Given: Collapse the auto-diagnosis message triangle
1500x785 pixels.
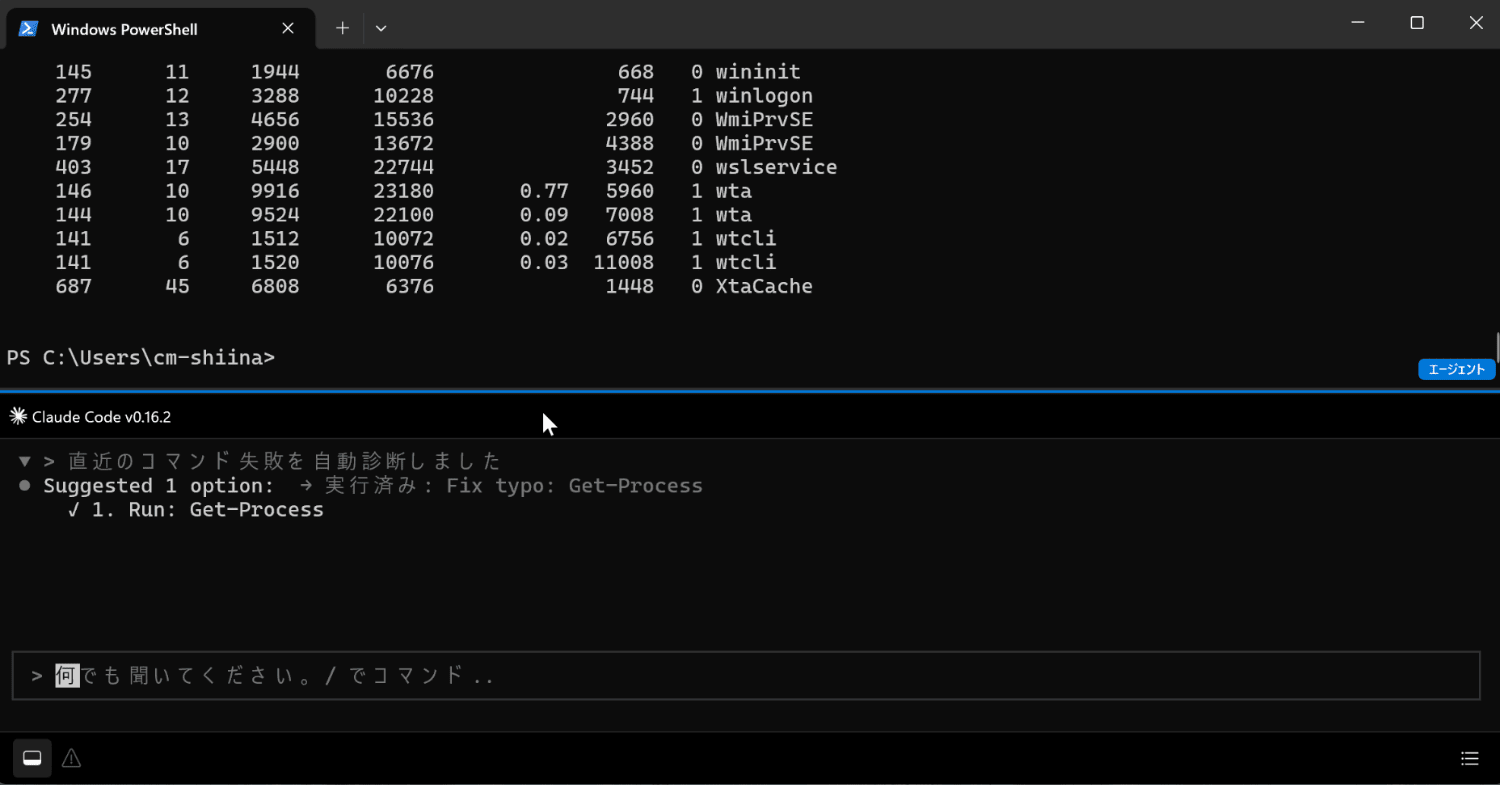Looking at the screenshot, I should [x=24, y=461].
